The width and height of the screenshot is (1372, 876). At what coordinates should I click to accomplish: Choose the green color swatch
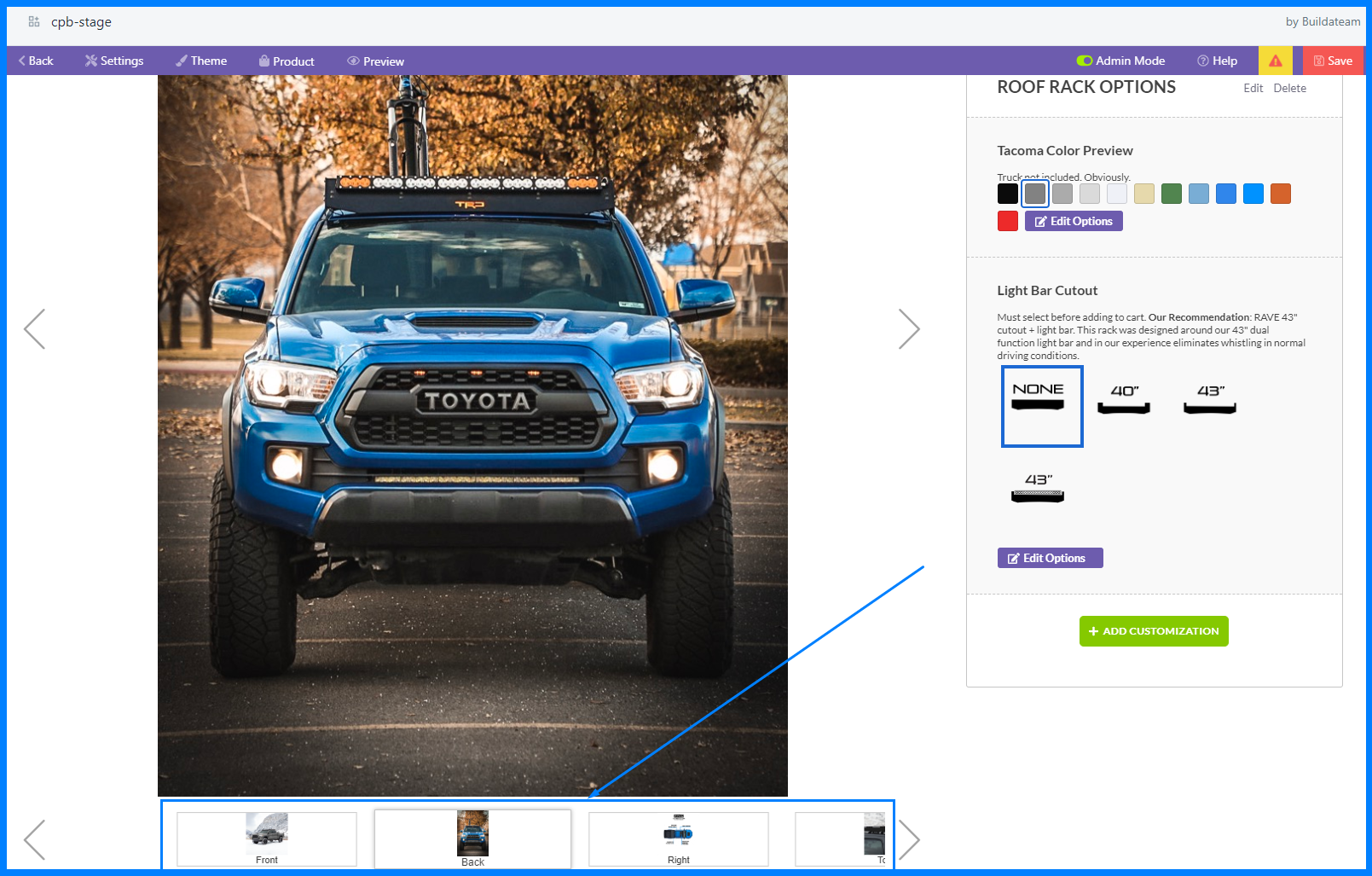click(x=1172, y=194)
